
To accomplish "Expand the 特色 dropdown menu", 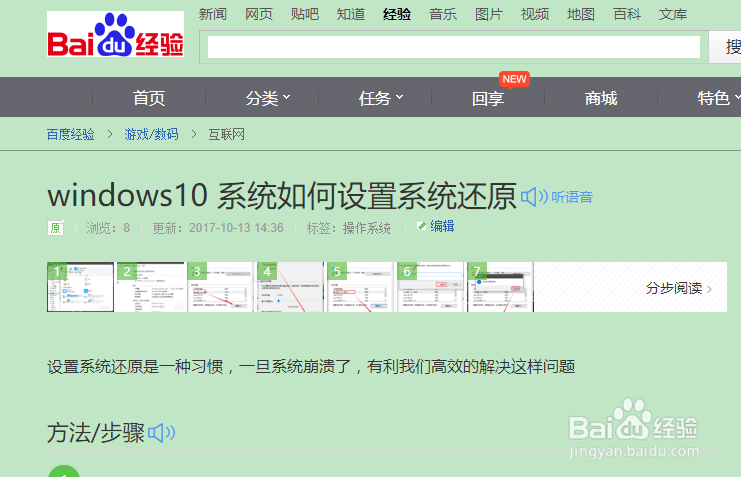I will (x=719, y=98).
